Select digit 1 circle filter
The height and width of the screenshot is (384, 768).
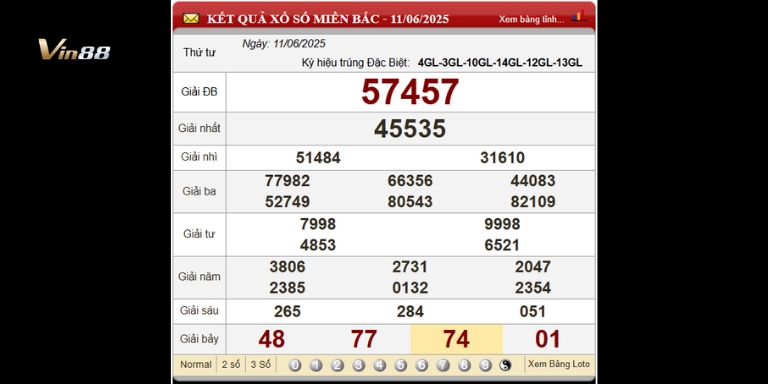pyautogui.click(x=316, y=365)
